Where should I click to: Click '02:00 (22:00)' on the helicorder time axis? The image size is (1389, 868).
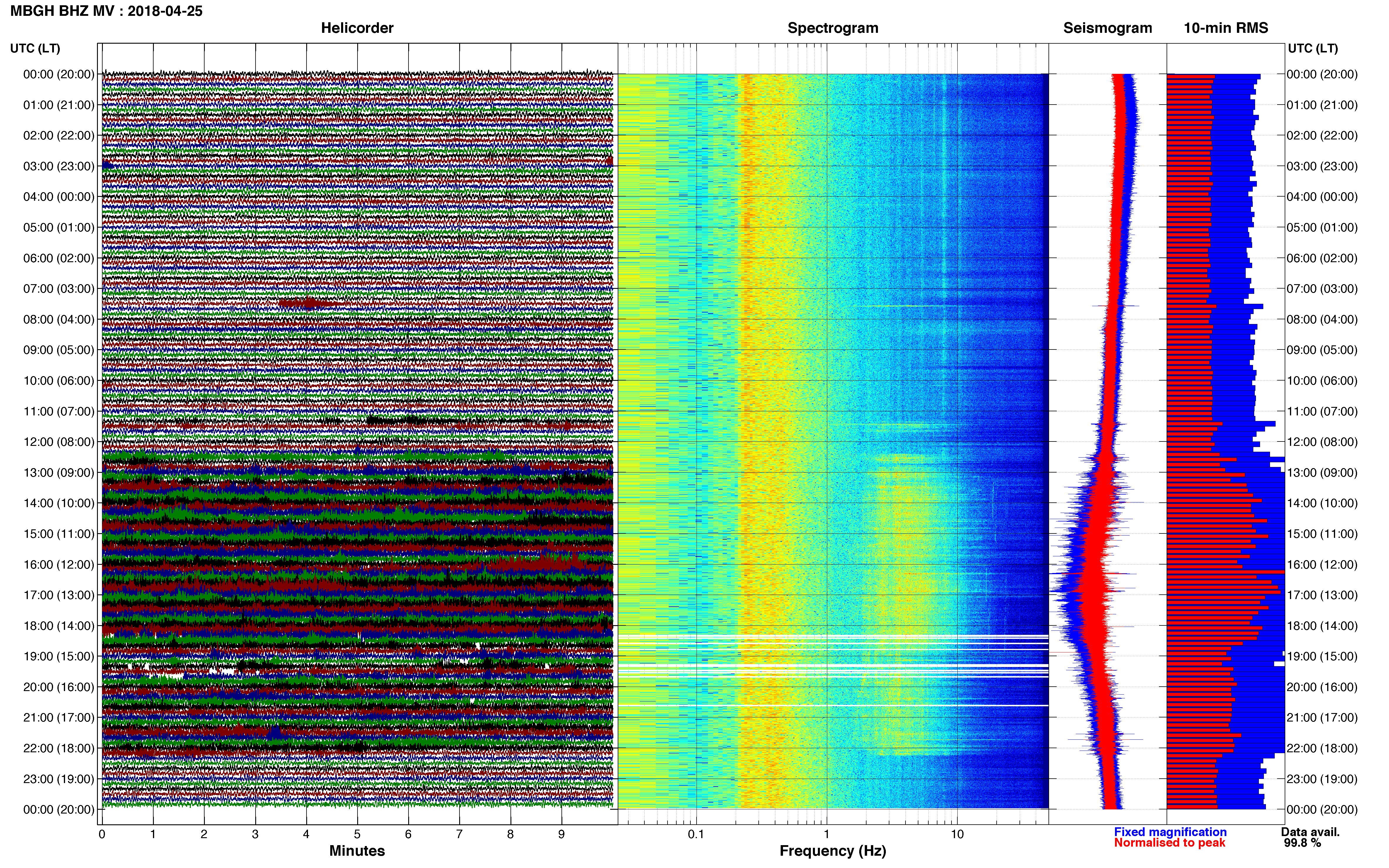(x=59, y=135)
